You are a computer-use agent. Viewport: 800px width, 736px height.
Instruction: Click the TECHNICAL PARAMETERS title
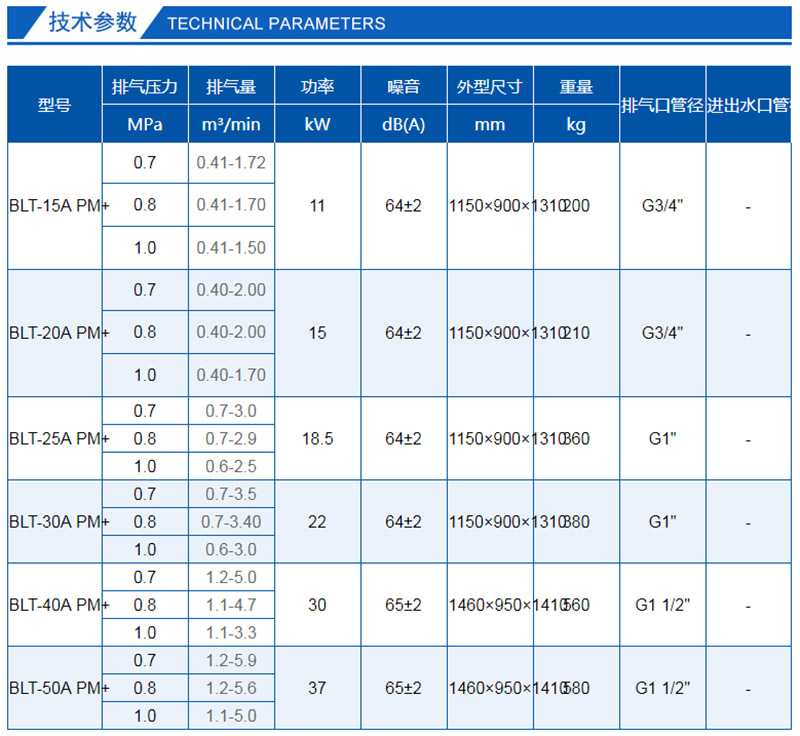(x=276, y=23)
